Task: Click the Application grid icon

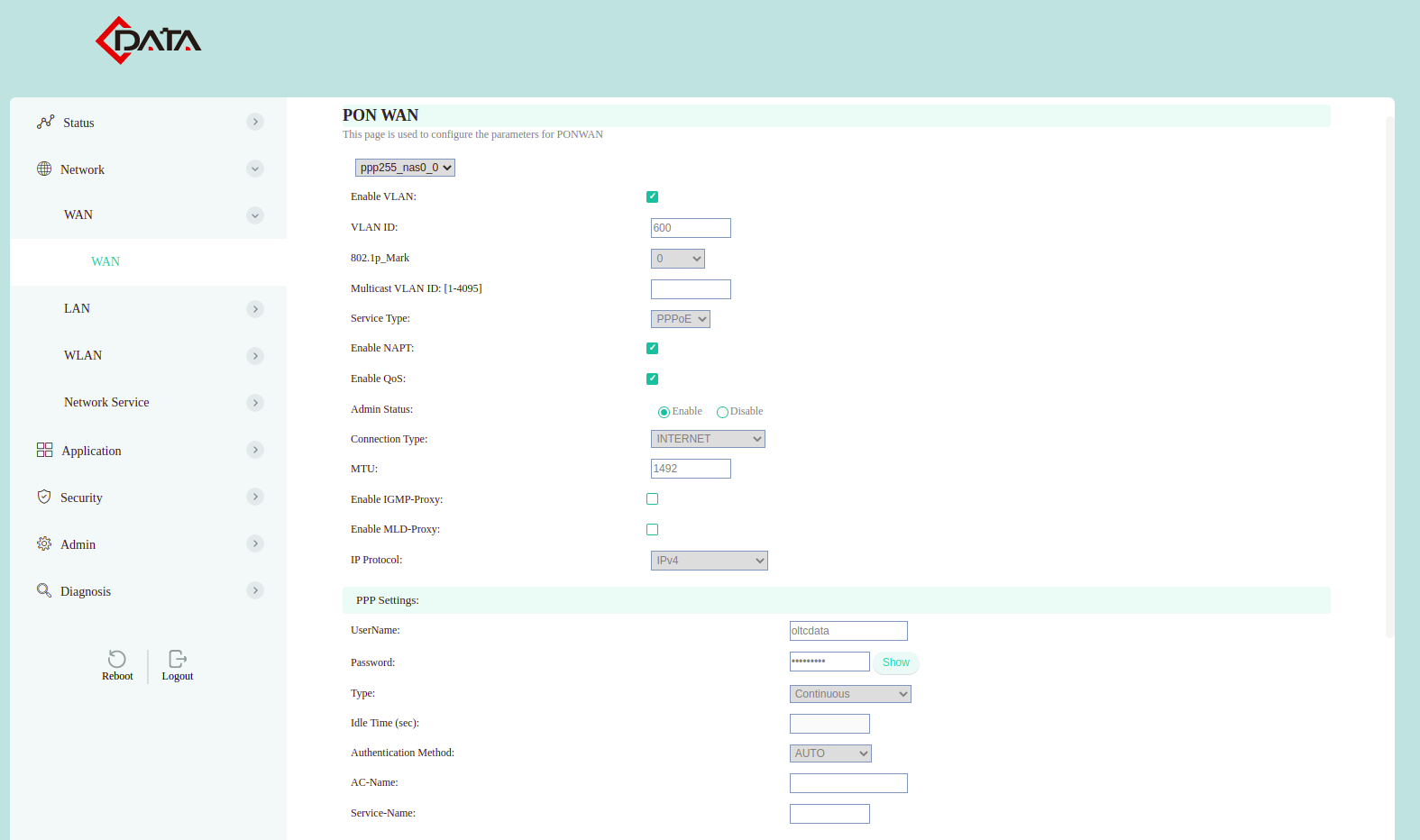Action: click(44, 450)
